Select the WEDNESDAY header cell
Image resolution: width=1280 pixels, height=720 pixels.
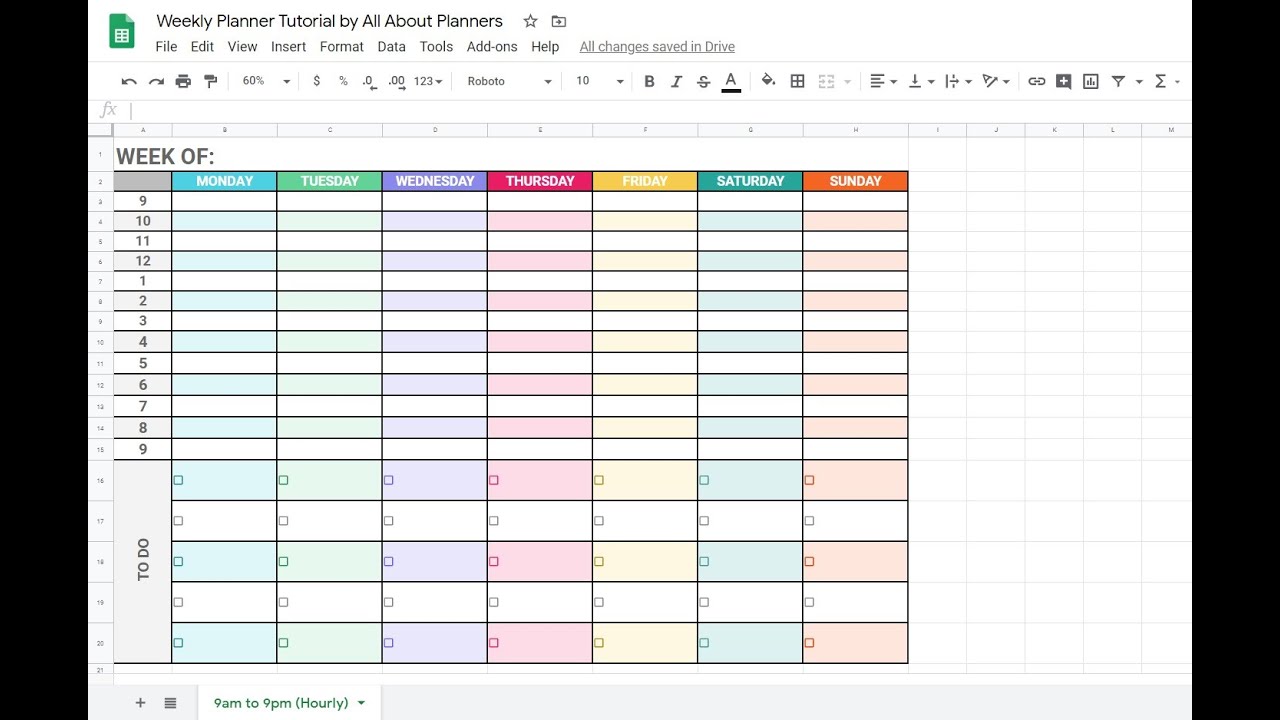click(435, 181)
